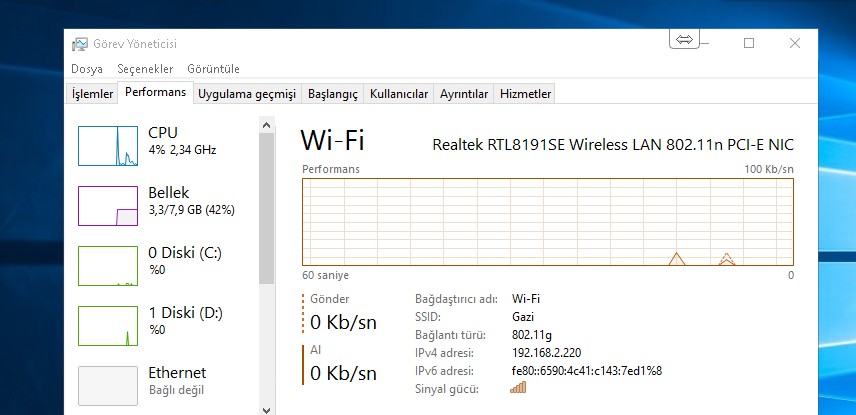
Task: Open the 0 Diski (C:) graph thumbnail
Action: (108, 266)
